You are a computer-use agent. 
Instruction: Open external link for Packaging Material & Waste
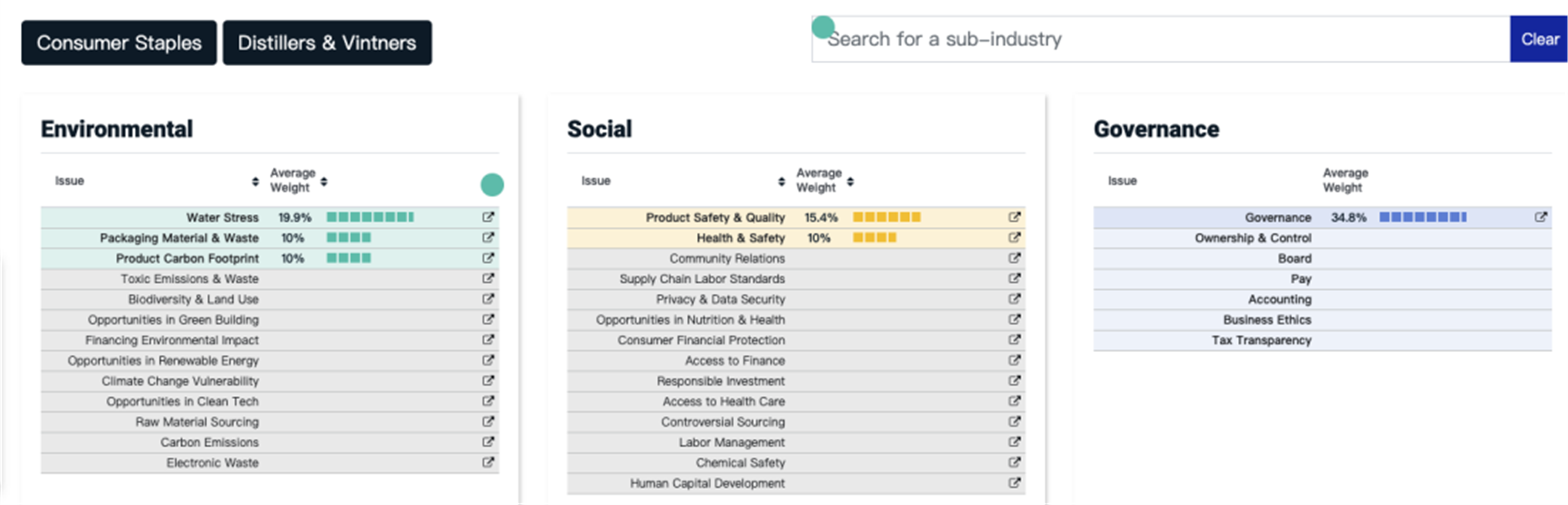pos(488,238)
